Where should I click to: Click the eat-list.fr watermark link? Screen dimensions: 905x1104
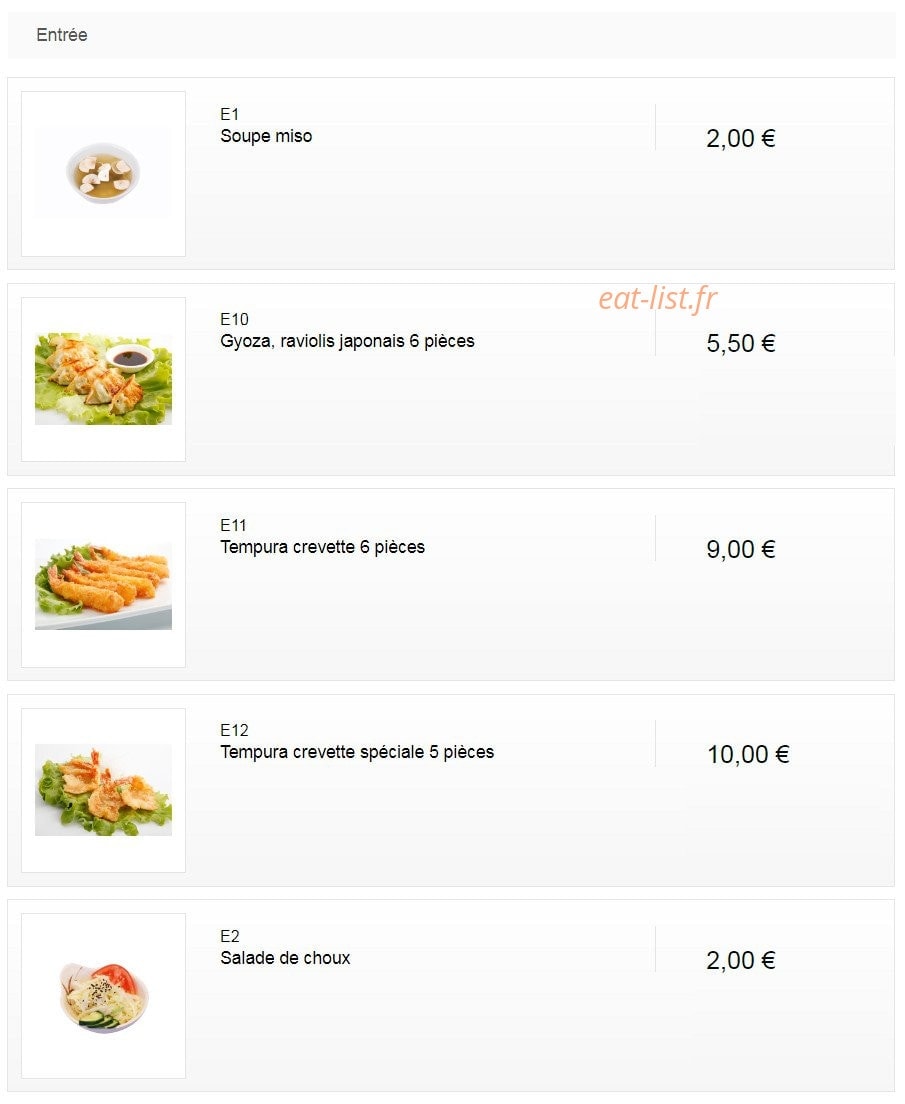point(658,299)
